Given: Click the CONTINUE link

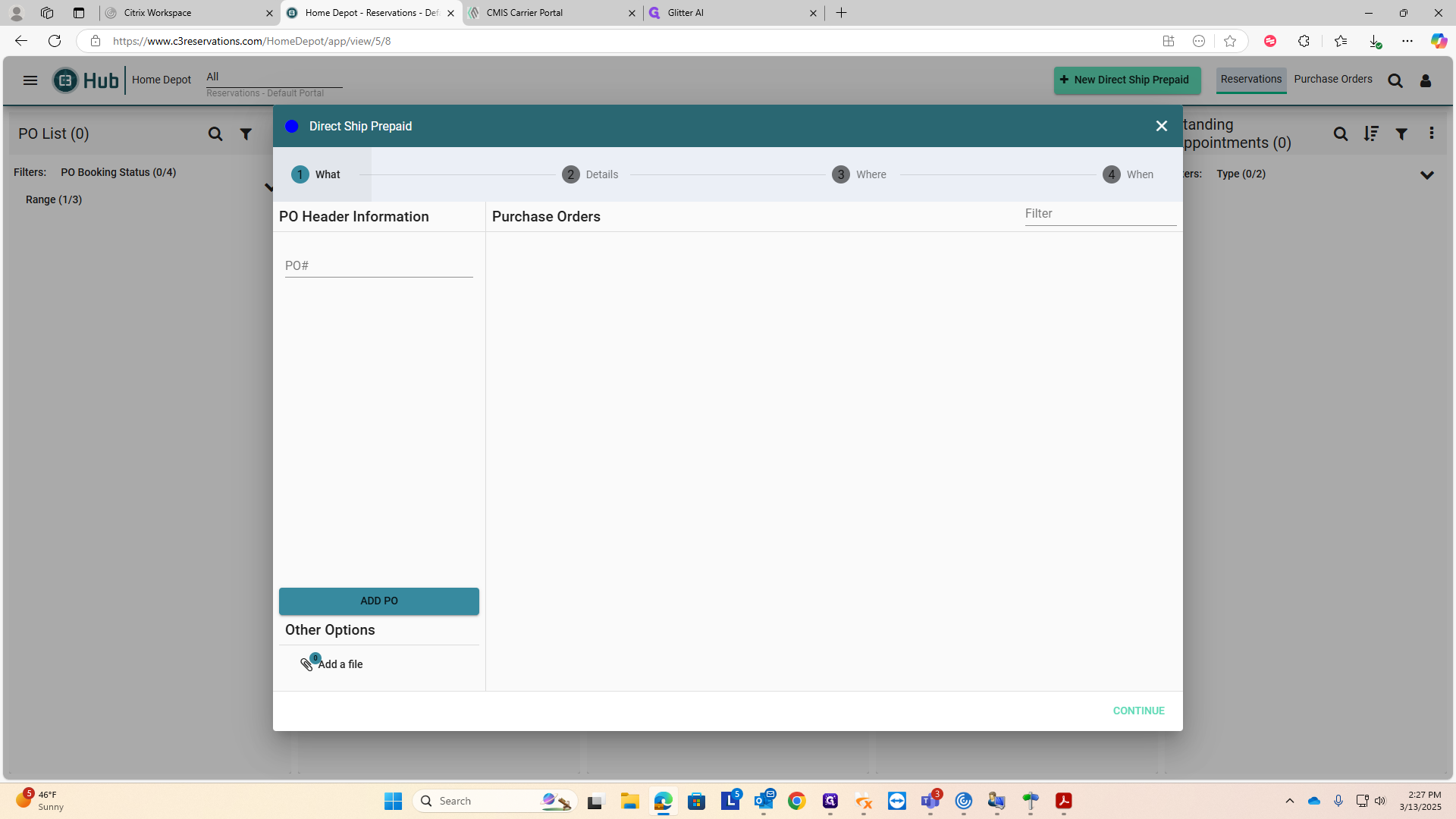Looking at the screenshot, I should point(1138,711).
